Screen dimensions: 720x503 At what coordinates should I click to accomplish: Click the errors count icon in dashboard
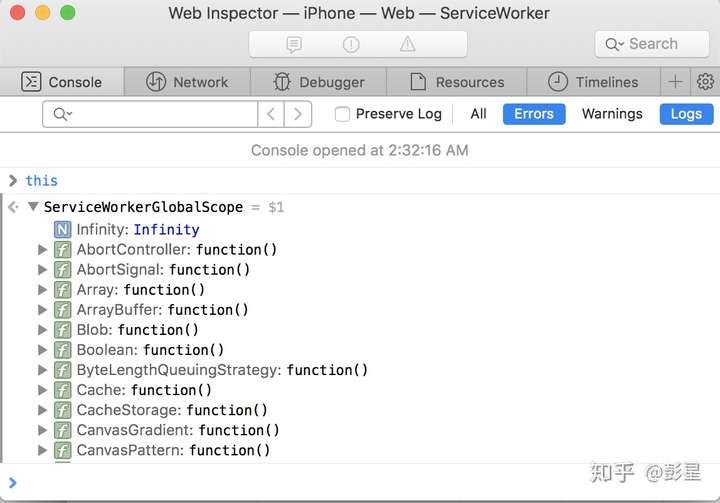click(351, 44)
